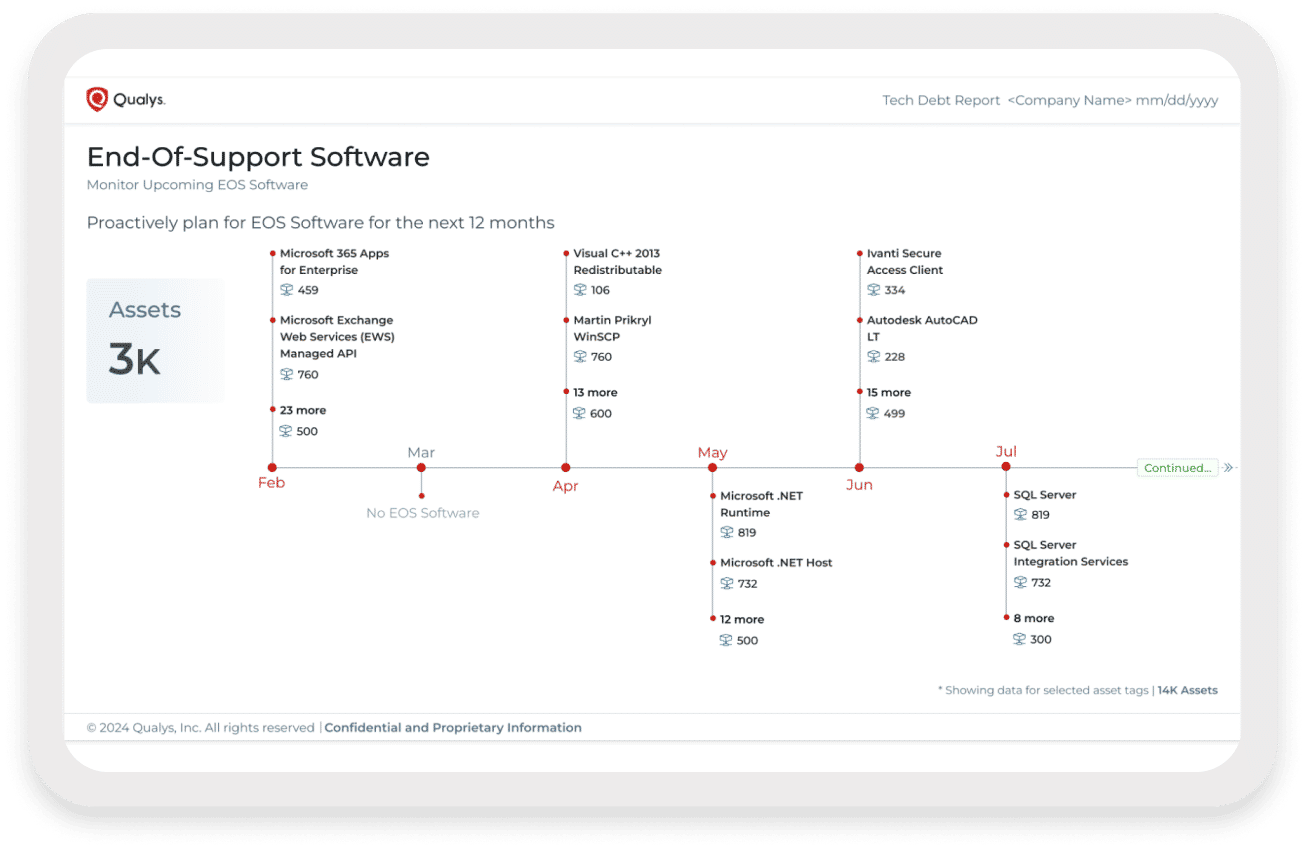The image size is (1305, 849).
Task: Expand the 13 more entry
Action: point(595,392)
